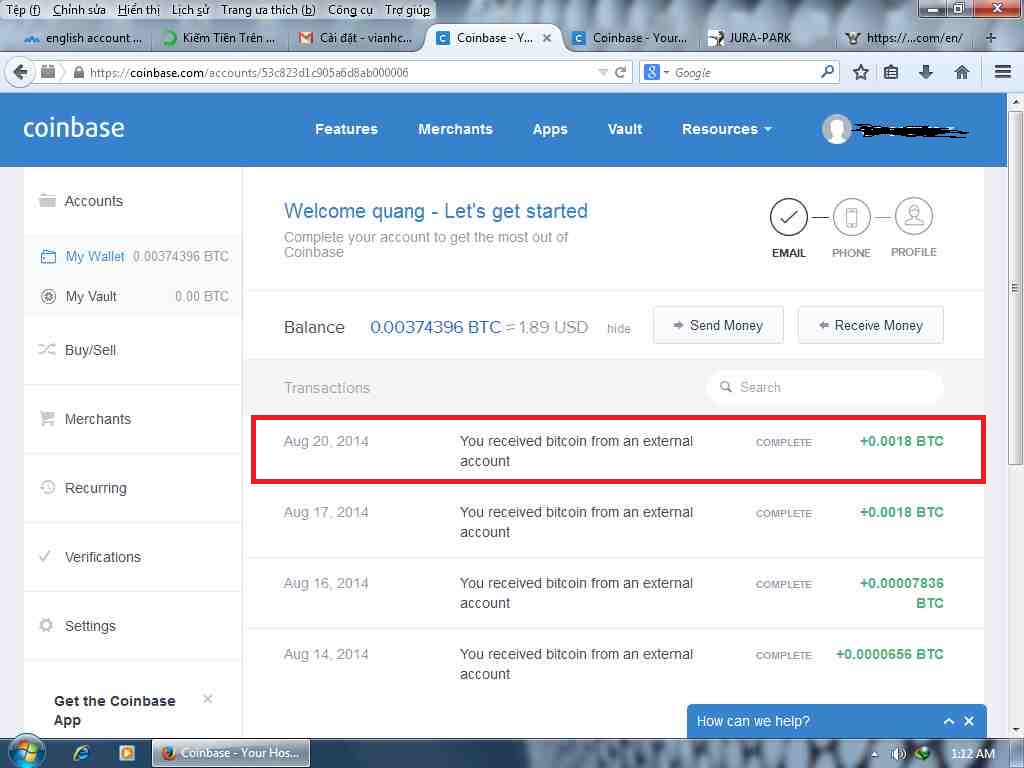Switch to the second Coinbase - Your tab
The height and width of the screenshot is (768, 1024).
point(630,38)
